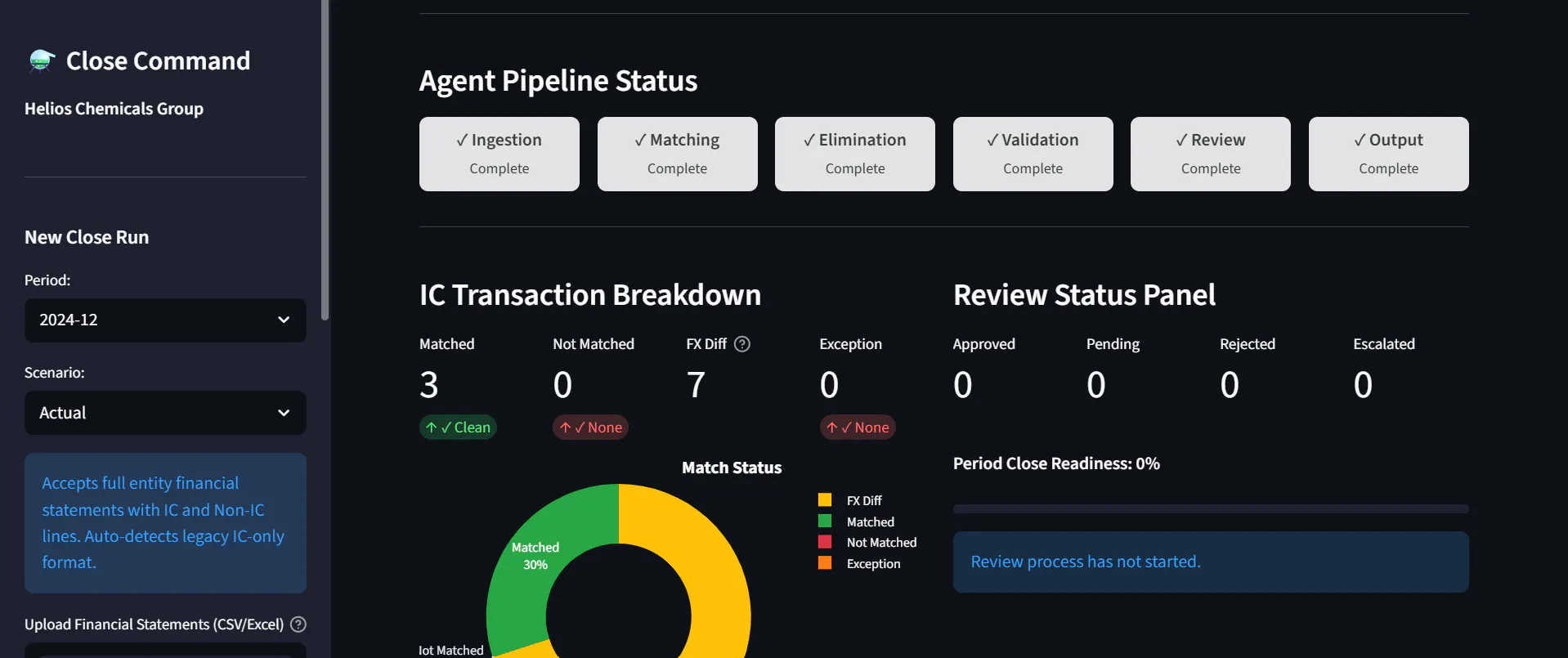
Task: Click the Rejected count value 0
Action: coord(1230,385)
